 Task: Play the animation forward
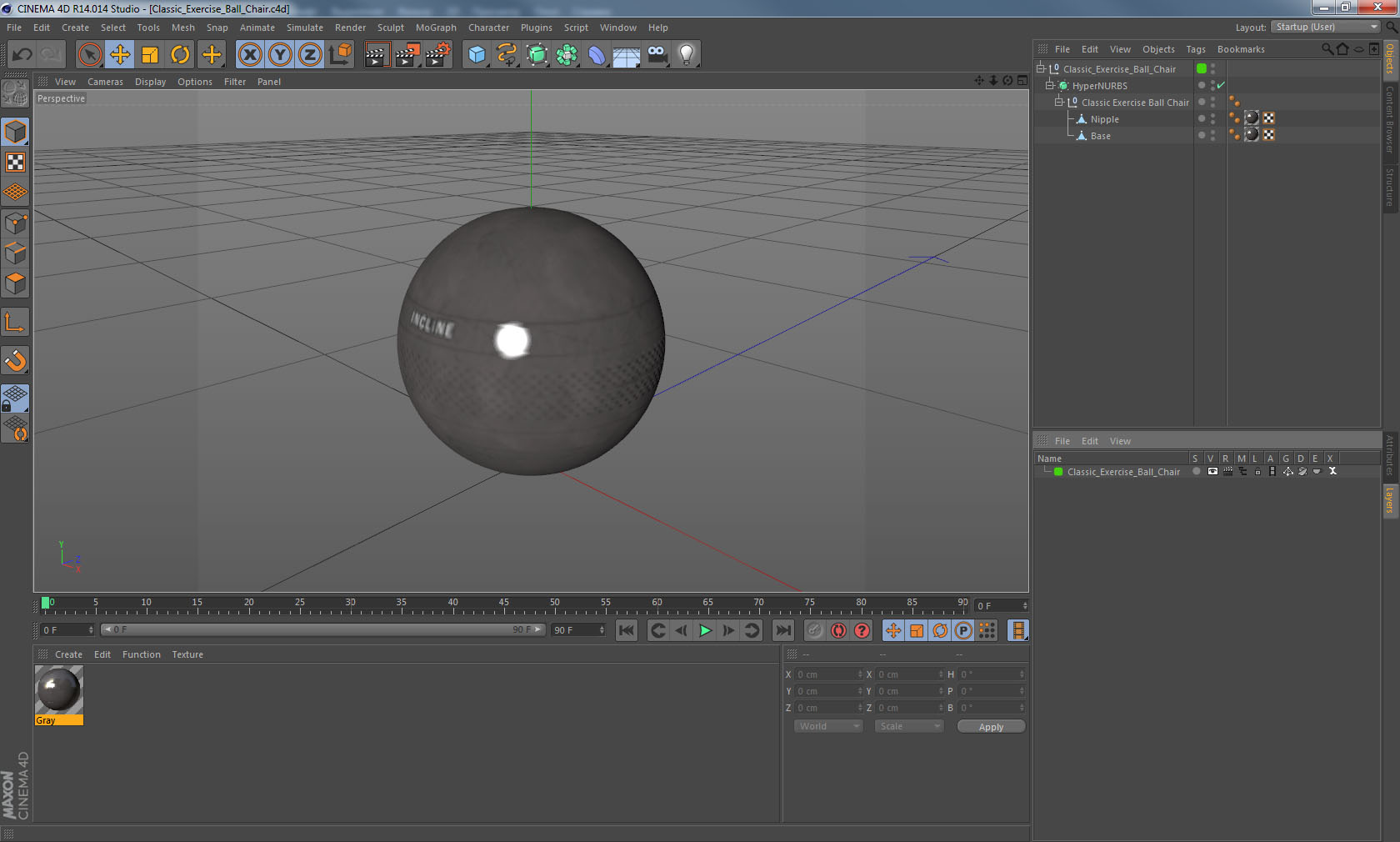click(x=705, y=630)
